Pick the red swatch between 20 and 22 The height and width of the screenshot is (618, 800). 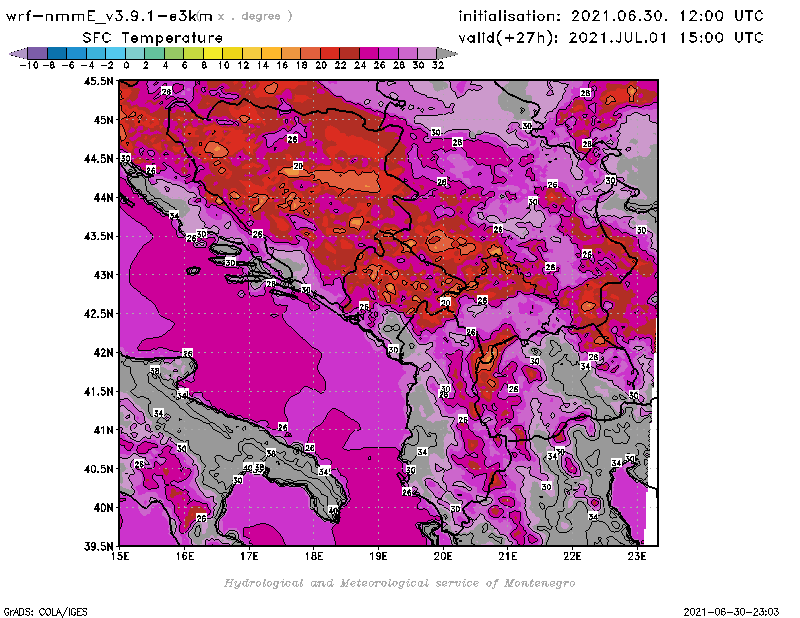[330, 54]
